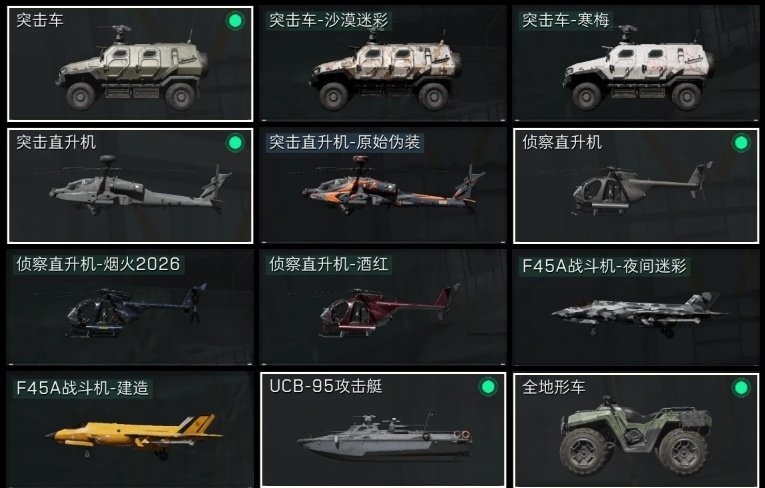The height and width of the screenshot is (488, 765).
Task: Select the UCB-95攻击艇 attack boat card
Action: [x=383, y=430]
